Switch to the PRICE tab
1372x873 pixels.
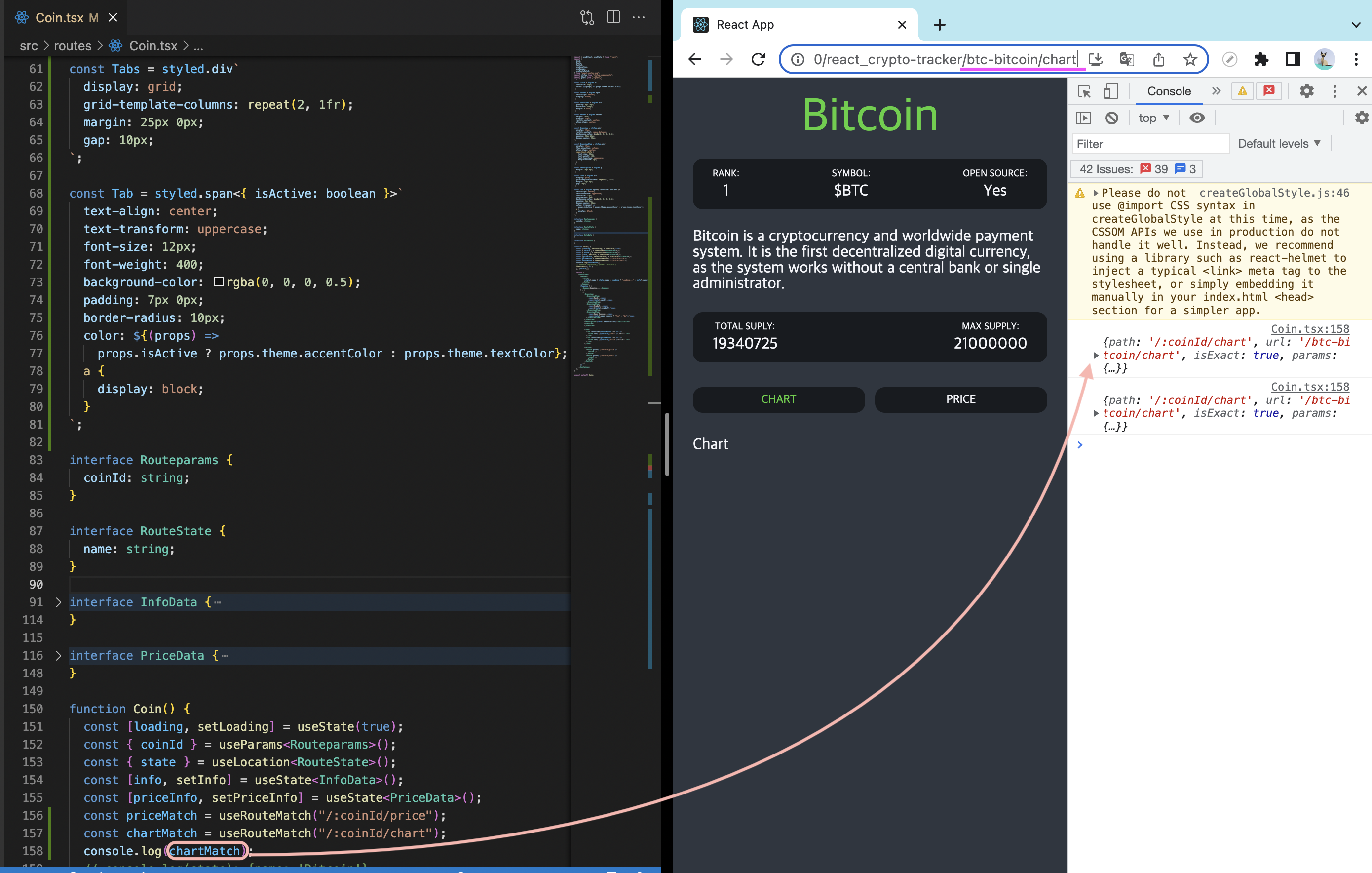click(x=960, y=399)
